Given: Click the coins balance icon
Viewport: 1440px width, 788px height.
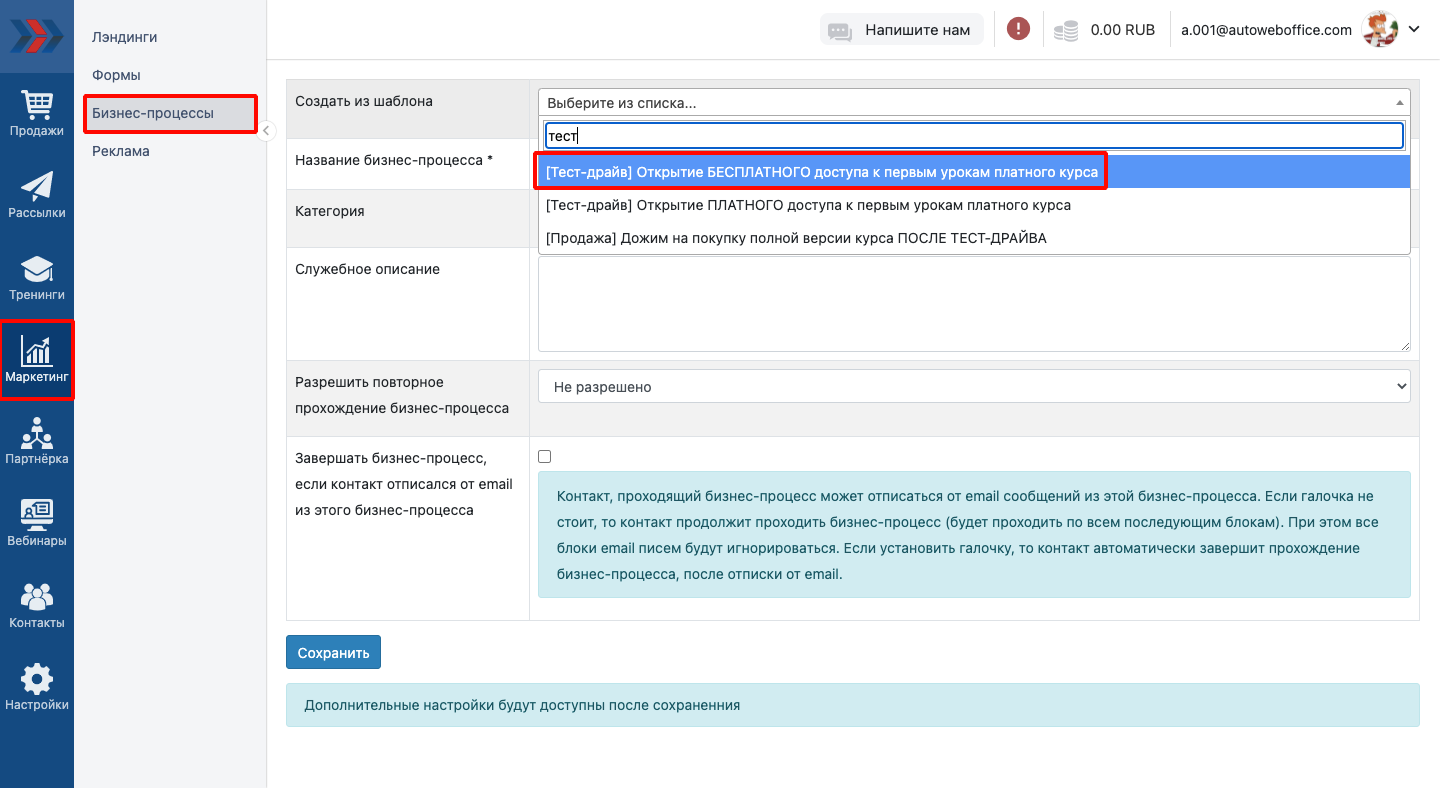Looking at the screenshot, I should (x=1066, y=30).
